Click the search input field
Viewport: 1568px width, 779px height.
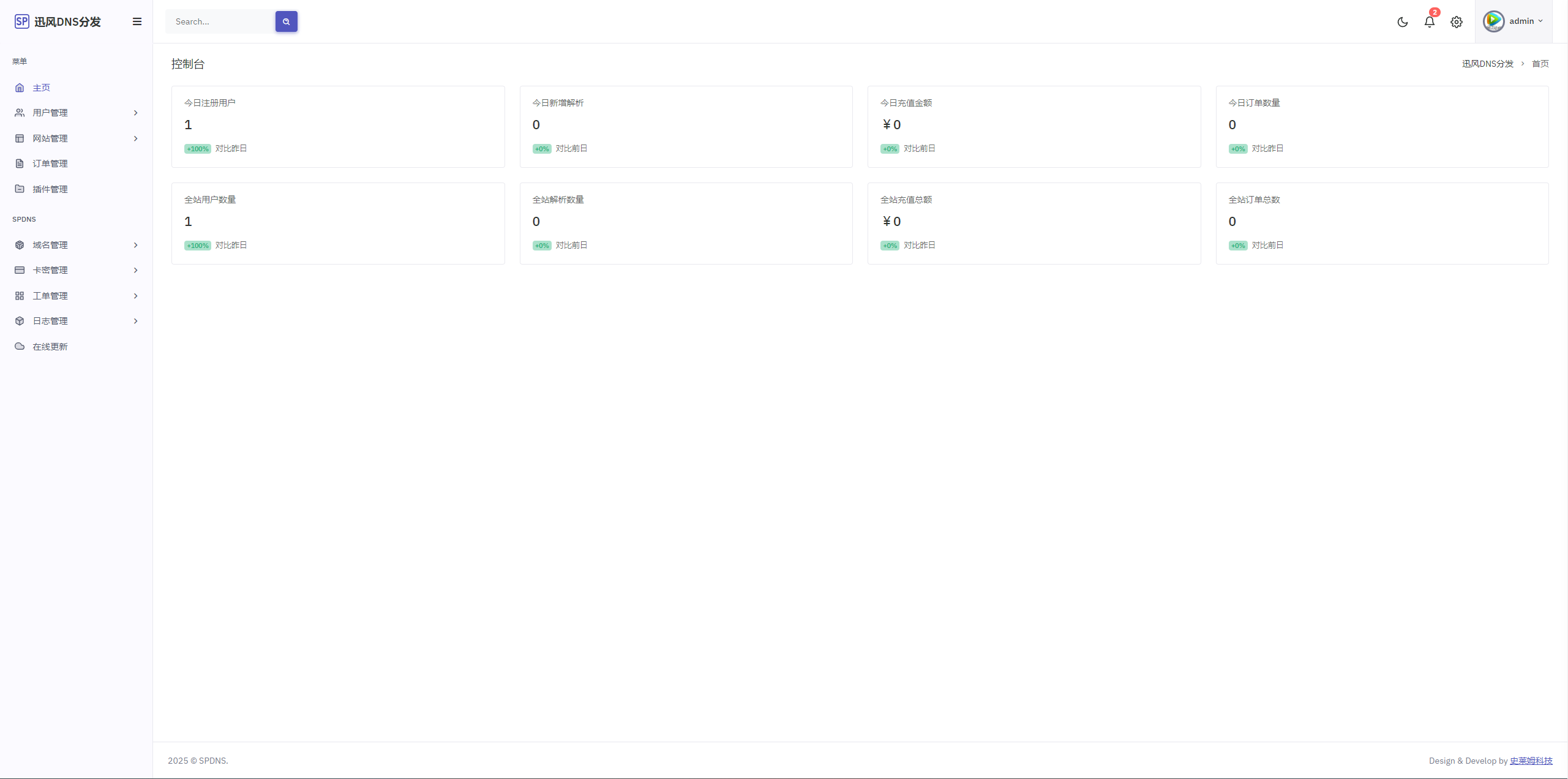pos(220,21)
